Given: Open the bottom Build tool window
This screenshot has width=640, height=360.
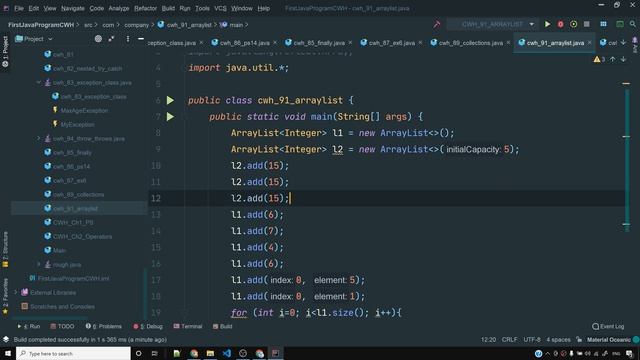Looking at the screenshot, I should 222,327.
